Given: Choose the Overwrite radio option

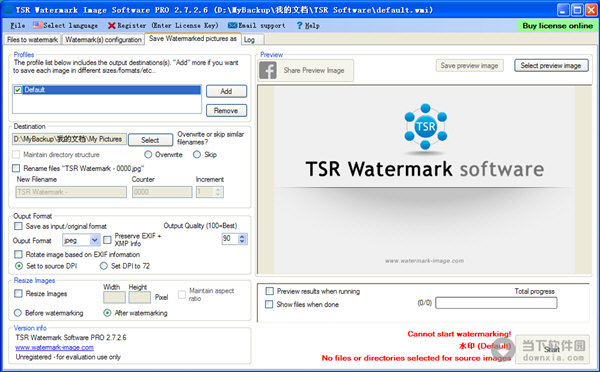Looking at the screenshot, I should [x=148, y=155].
